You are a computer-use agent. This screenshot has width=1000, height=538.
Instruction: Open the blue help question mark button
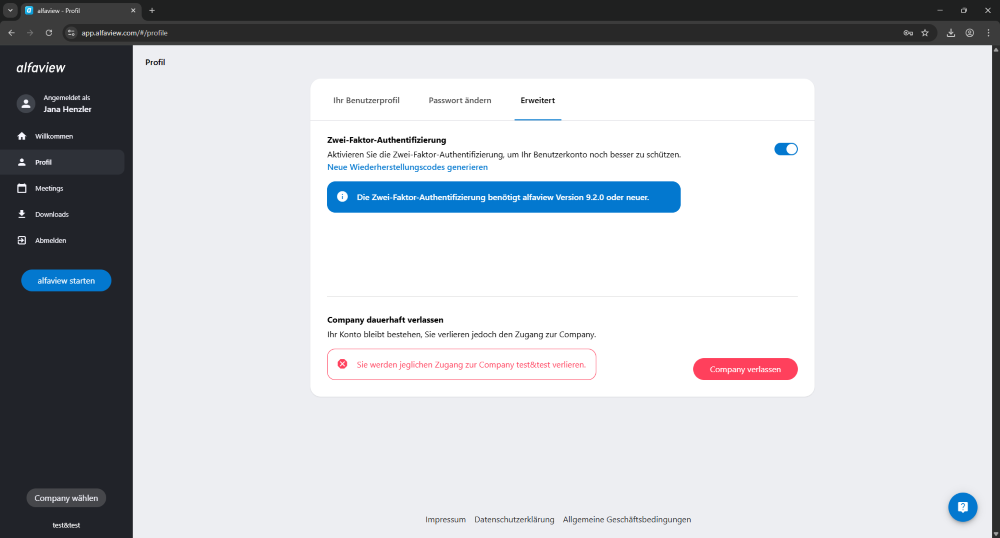click(962, 507)
